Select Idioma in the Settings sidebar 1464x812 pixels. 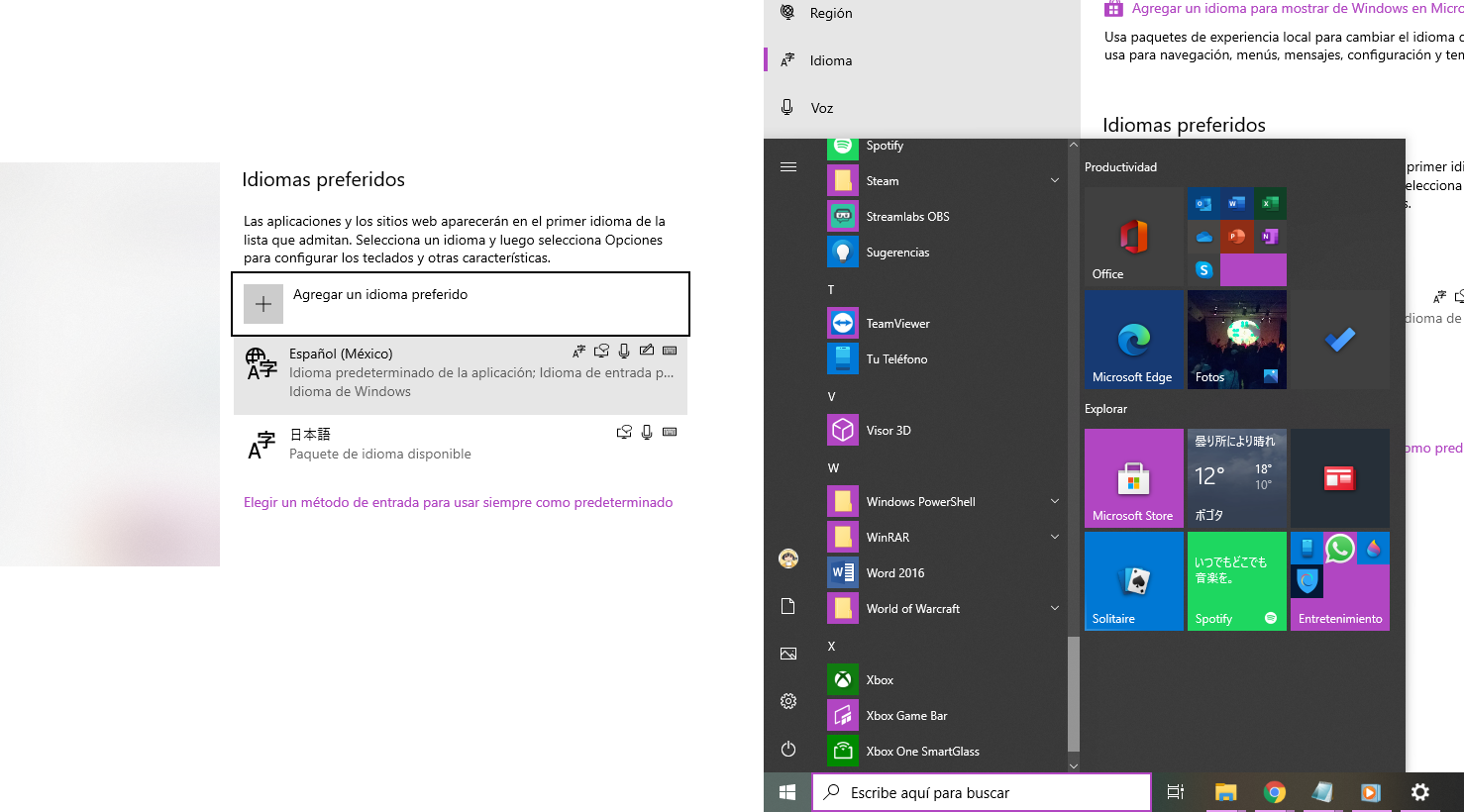pyautogui.click(x=922, y=60)
